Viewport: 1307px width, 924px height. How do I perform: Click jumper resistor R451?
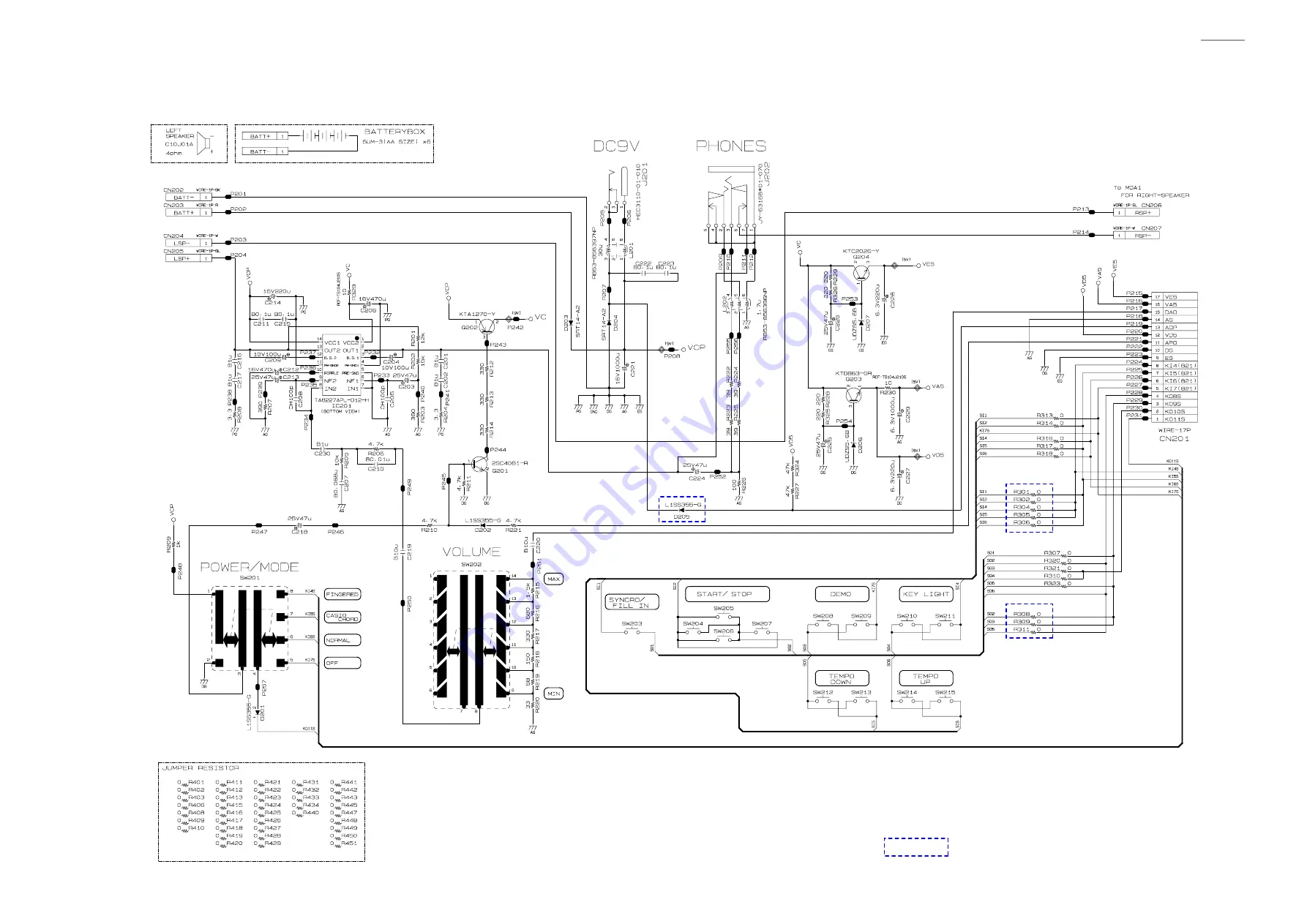click(344, 844)
